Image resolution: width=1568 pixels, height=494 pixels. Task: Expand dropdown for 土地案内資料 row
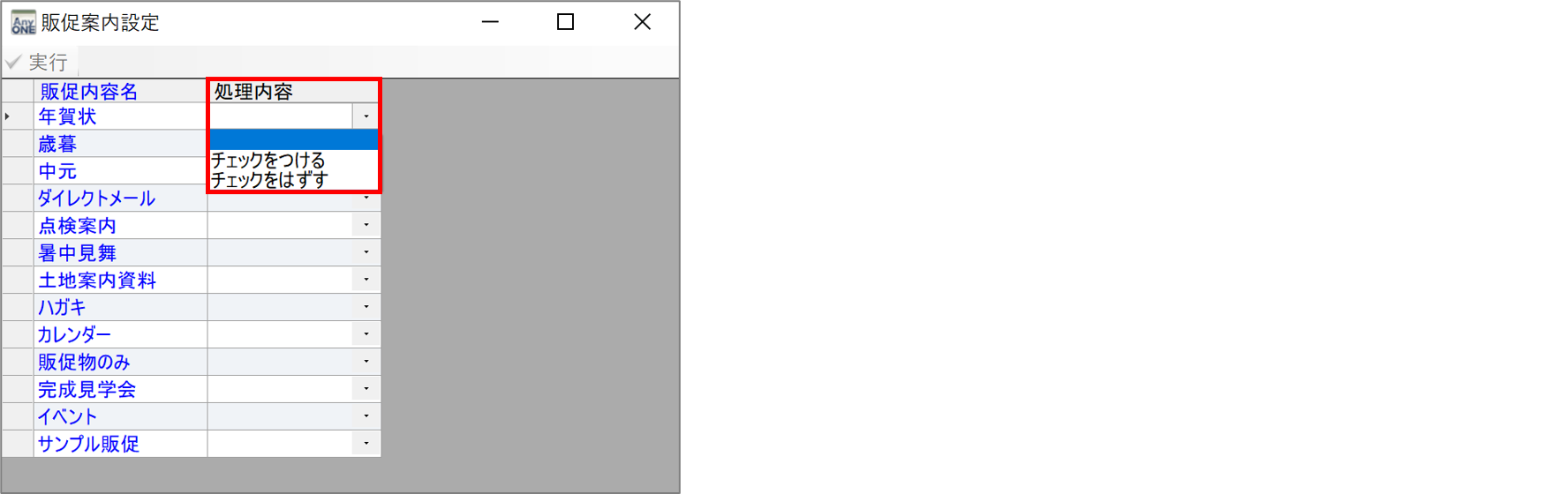366,280
